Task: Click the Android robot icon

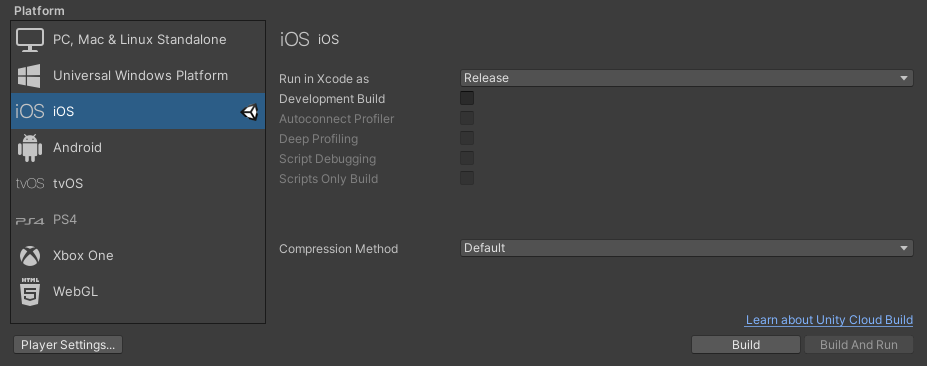Action: (x=30, y=148)
